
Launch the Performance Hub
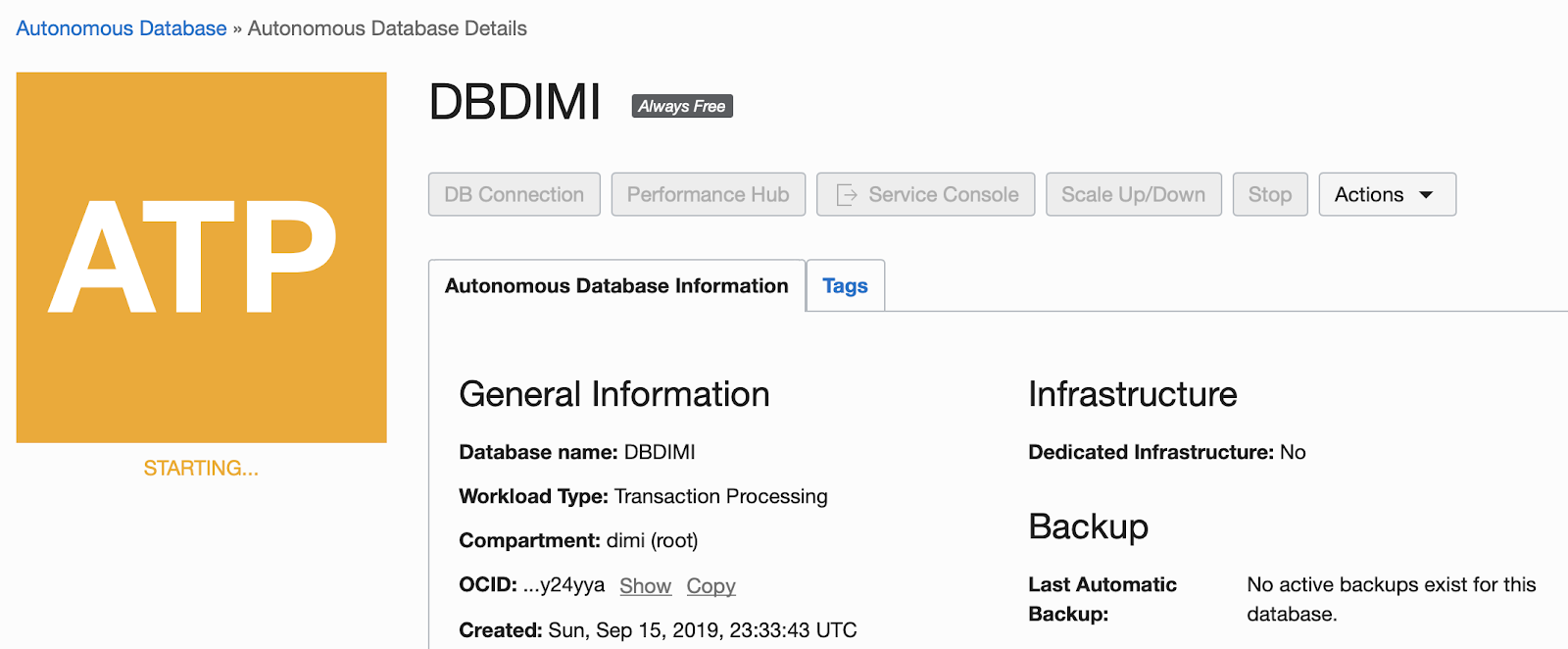708,194
